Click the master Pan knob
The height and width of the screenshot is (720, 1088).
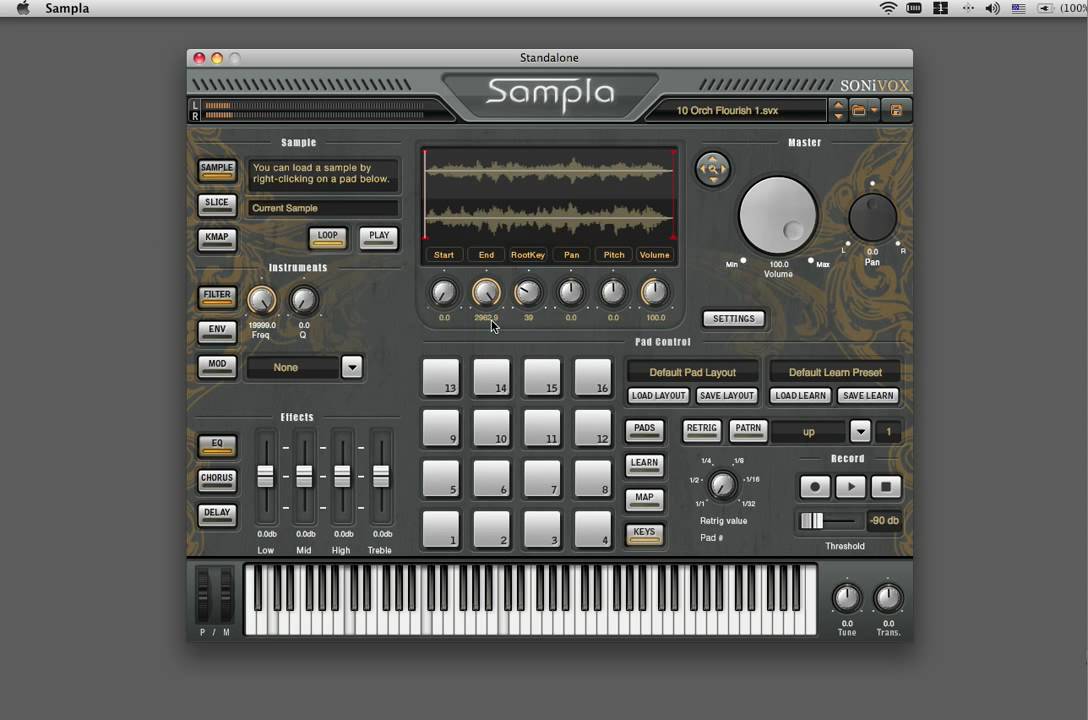(872, 218)
